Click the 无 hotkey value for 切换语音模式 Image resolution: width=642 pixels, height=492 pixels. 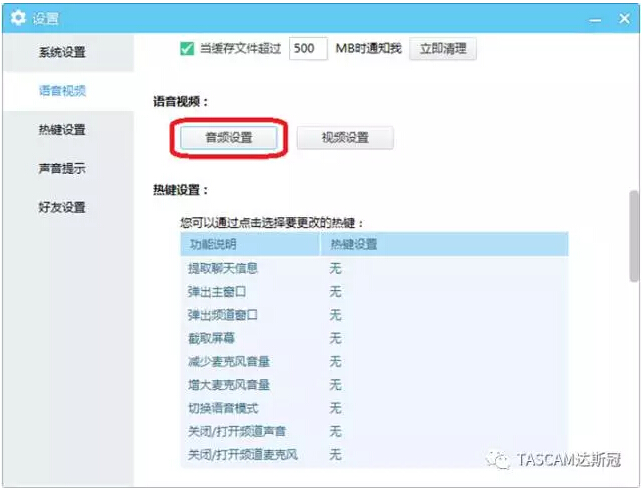335,408
